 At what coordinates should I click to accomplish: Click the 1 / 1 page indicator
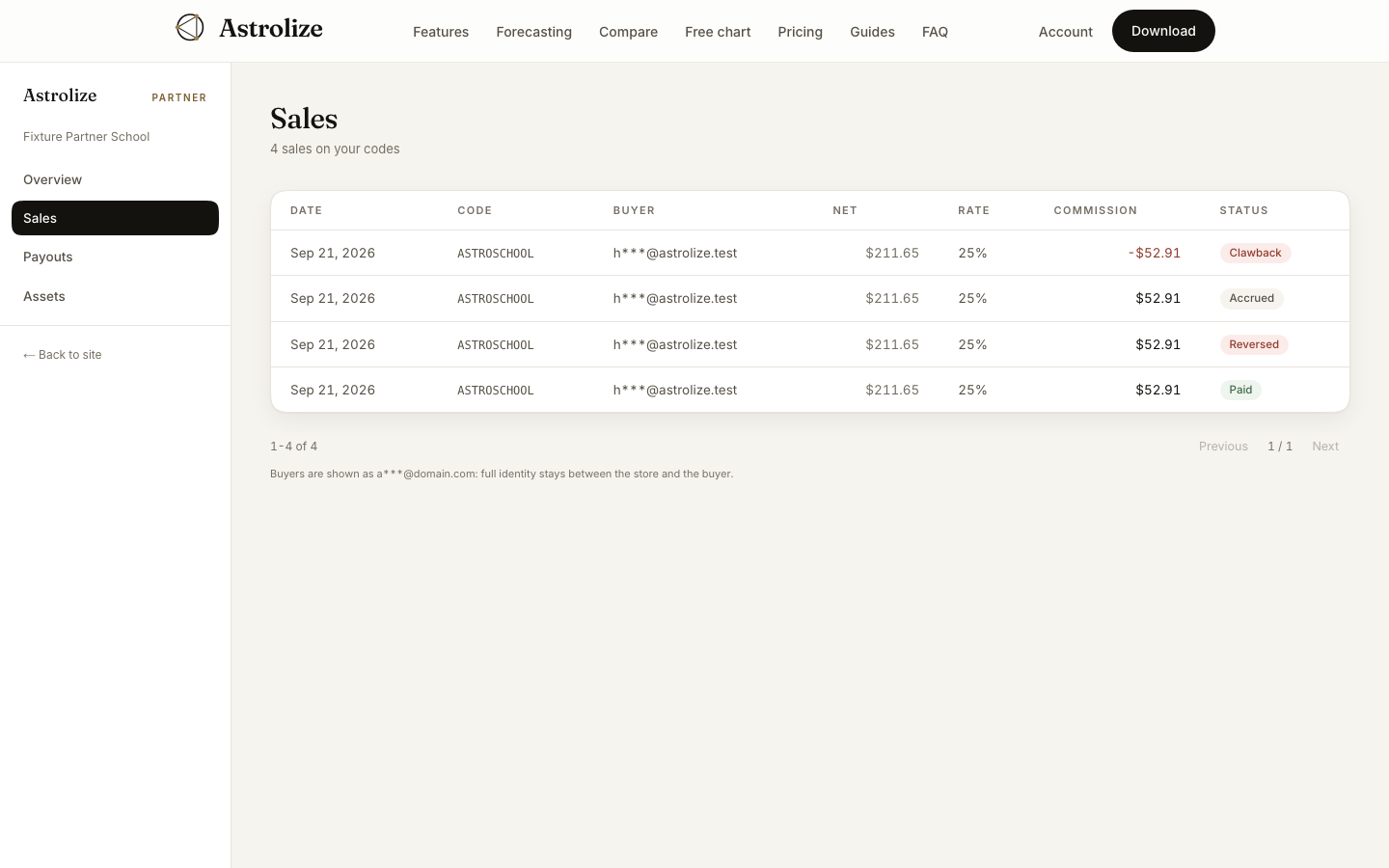point(1280,447)
